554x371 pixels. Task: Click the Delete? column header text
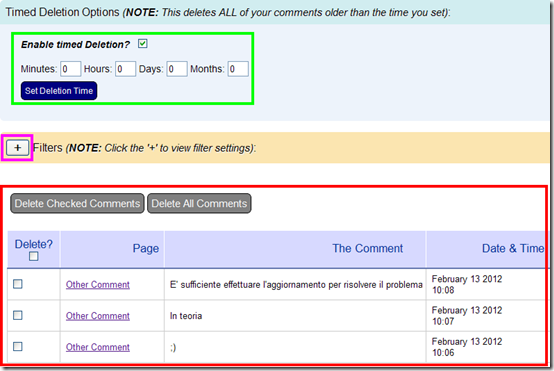pos(34,244)
